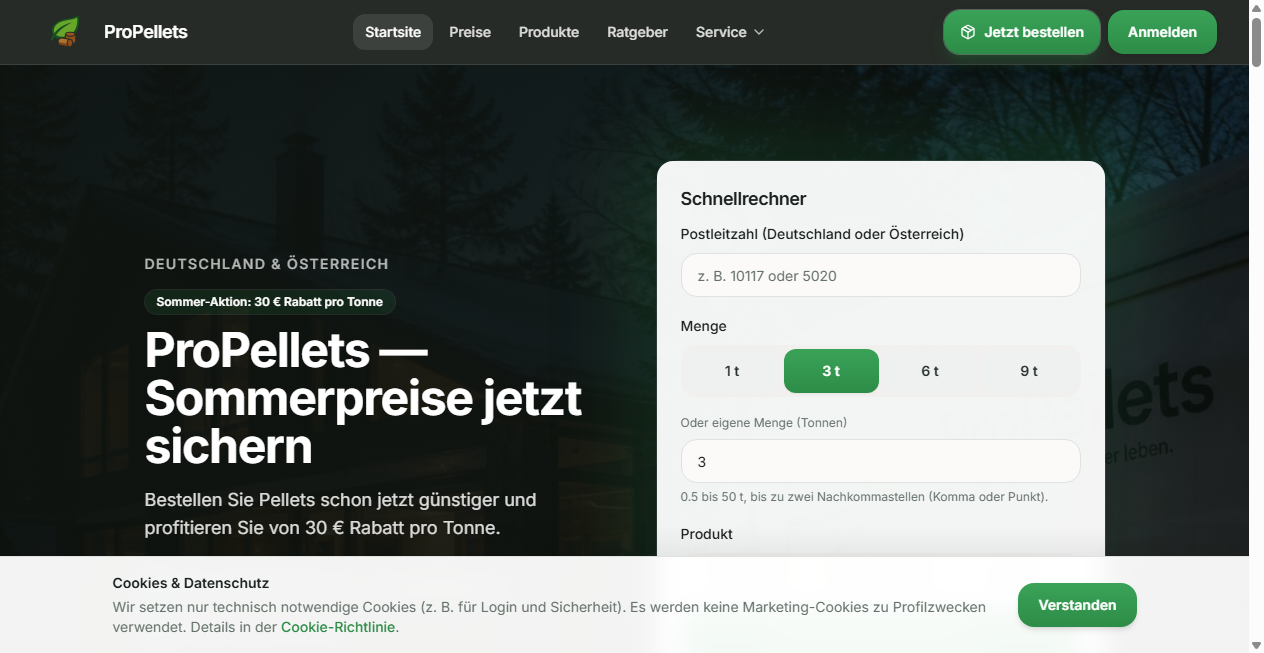Click the custom Menge (Tonnen) input
Screen dimensions: 1264x653
pyautogui.click(x=880, y=461)
